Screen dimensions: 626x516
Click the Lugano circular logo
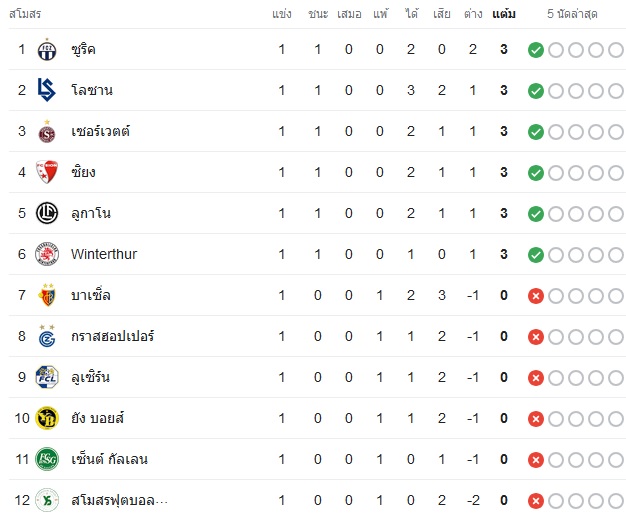[47, 213]
